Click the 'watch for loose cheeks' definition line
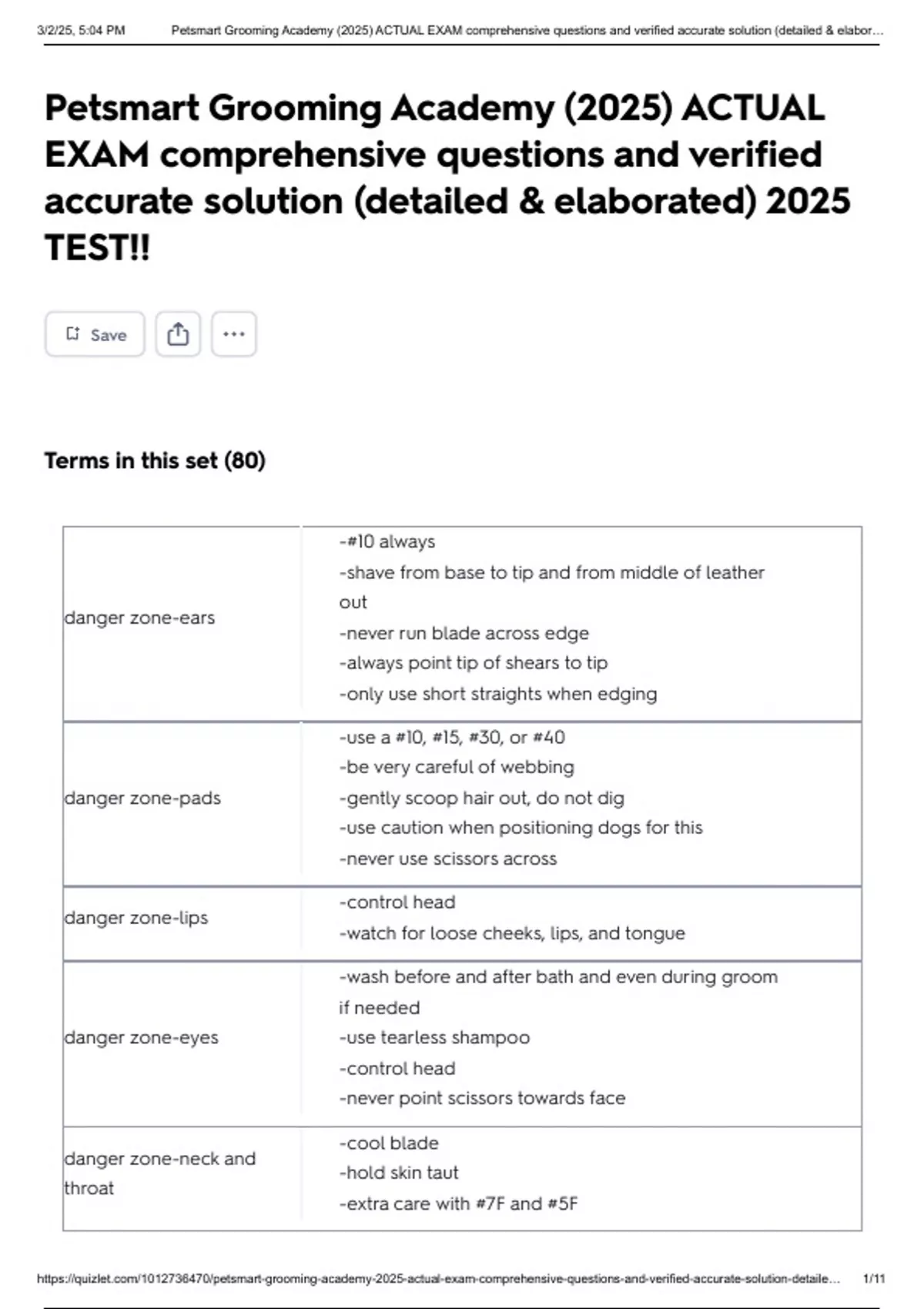The height and width of the screenshot is (1309, 924). pos(512,933)
